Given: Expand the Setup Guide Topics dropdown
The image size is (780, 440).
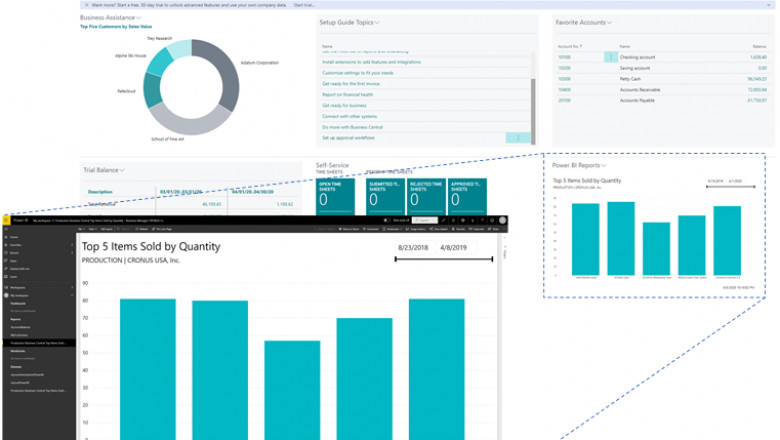Looking at the screenshot, I should 377,22.
